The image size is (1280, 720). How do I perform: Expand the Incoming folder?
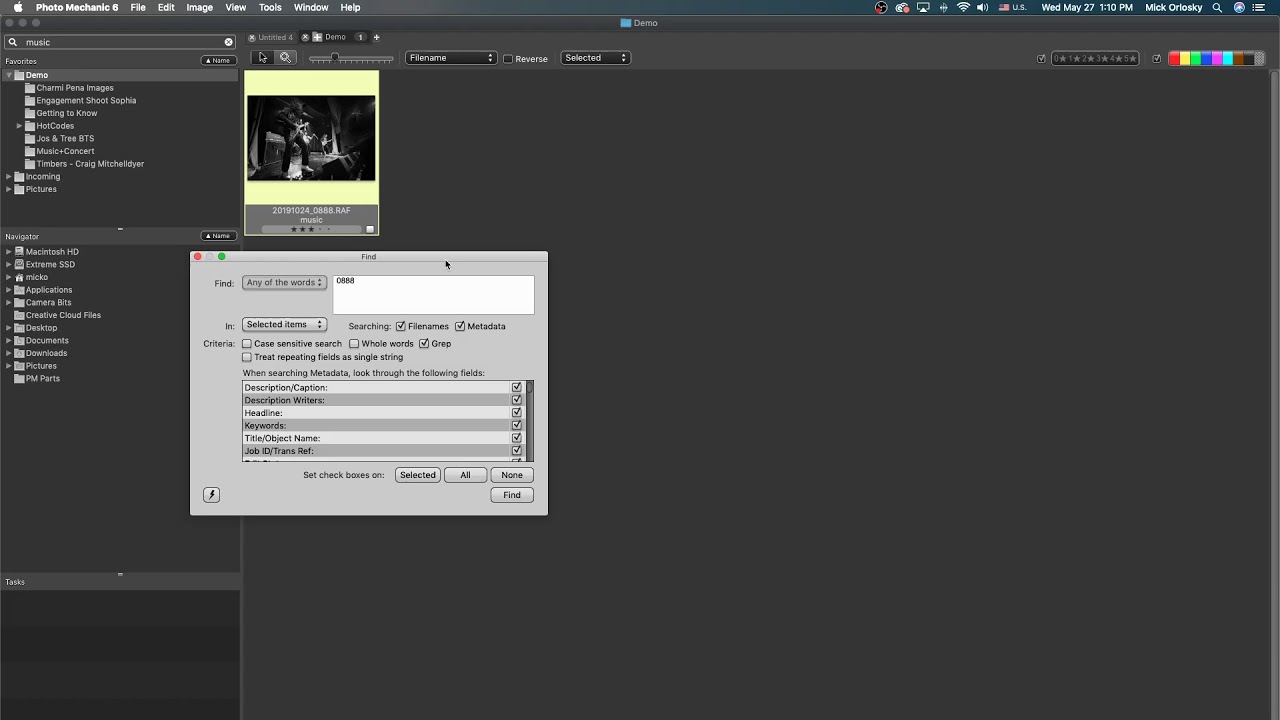(x=8, y=177)
